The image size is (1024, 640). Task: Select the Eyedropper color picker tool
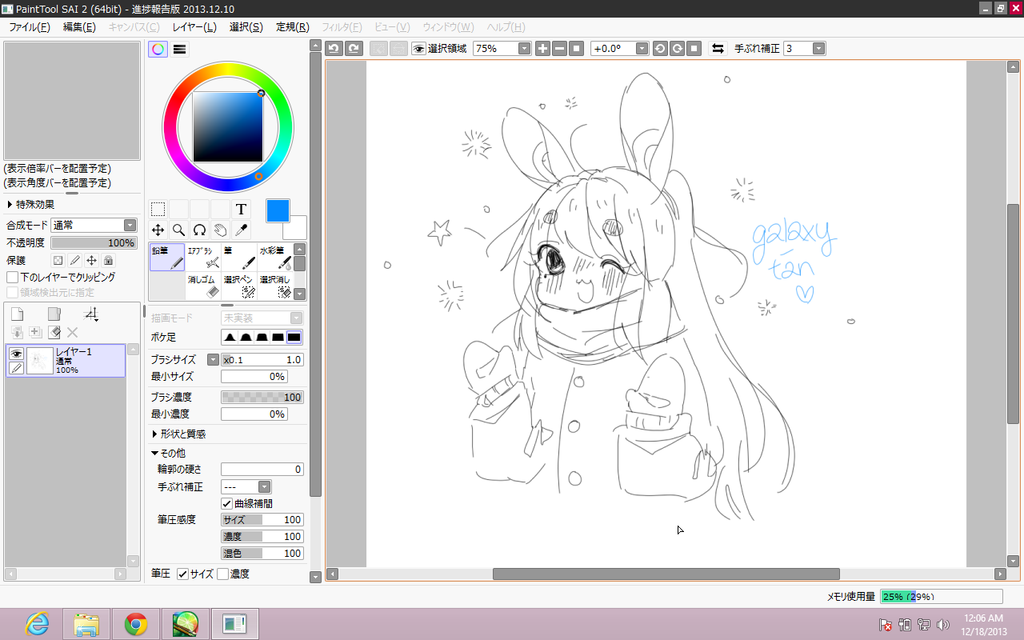[x=241, y=230]
